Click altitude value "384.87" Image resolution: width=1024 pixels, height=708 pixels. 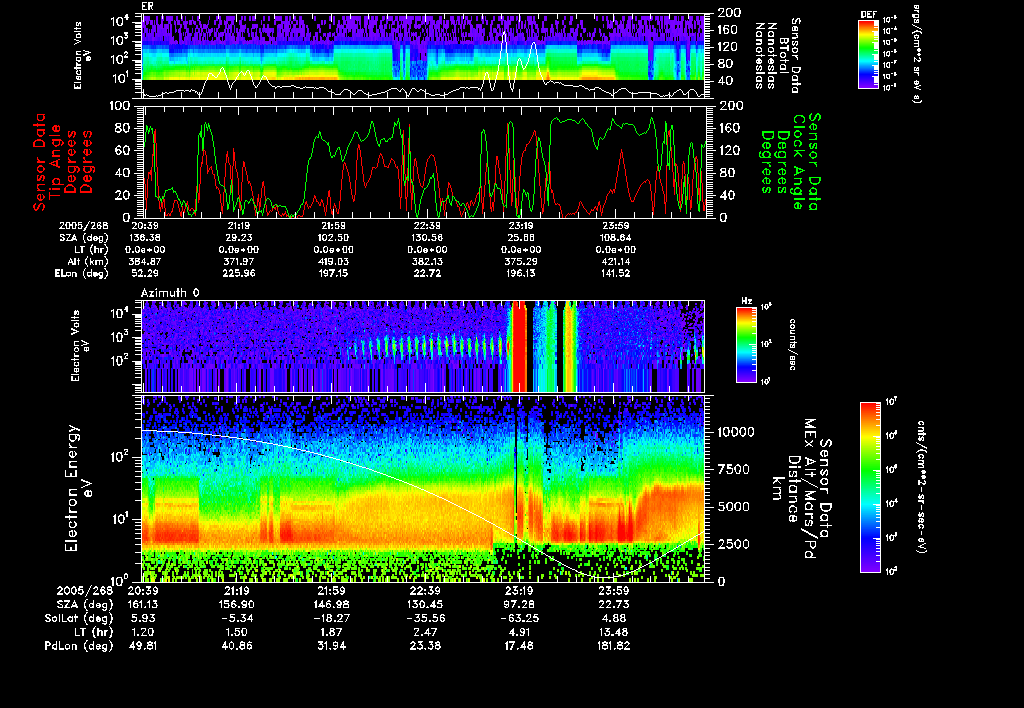pyautogui.click(x=145, y=262)
